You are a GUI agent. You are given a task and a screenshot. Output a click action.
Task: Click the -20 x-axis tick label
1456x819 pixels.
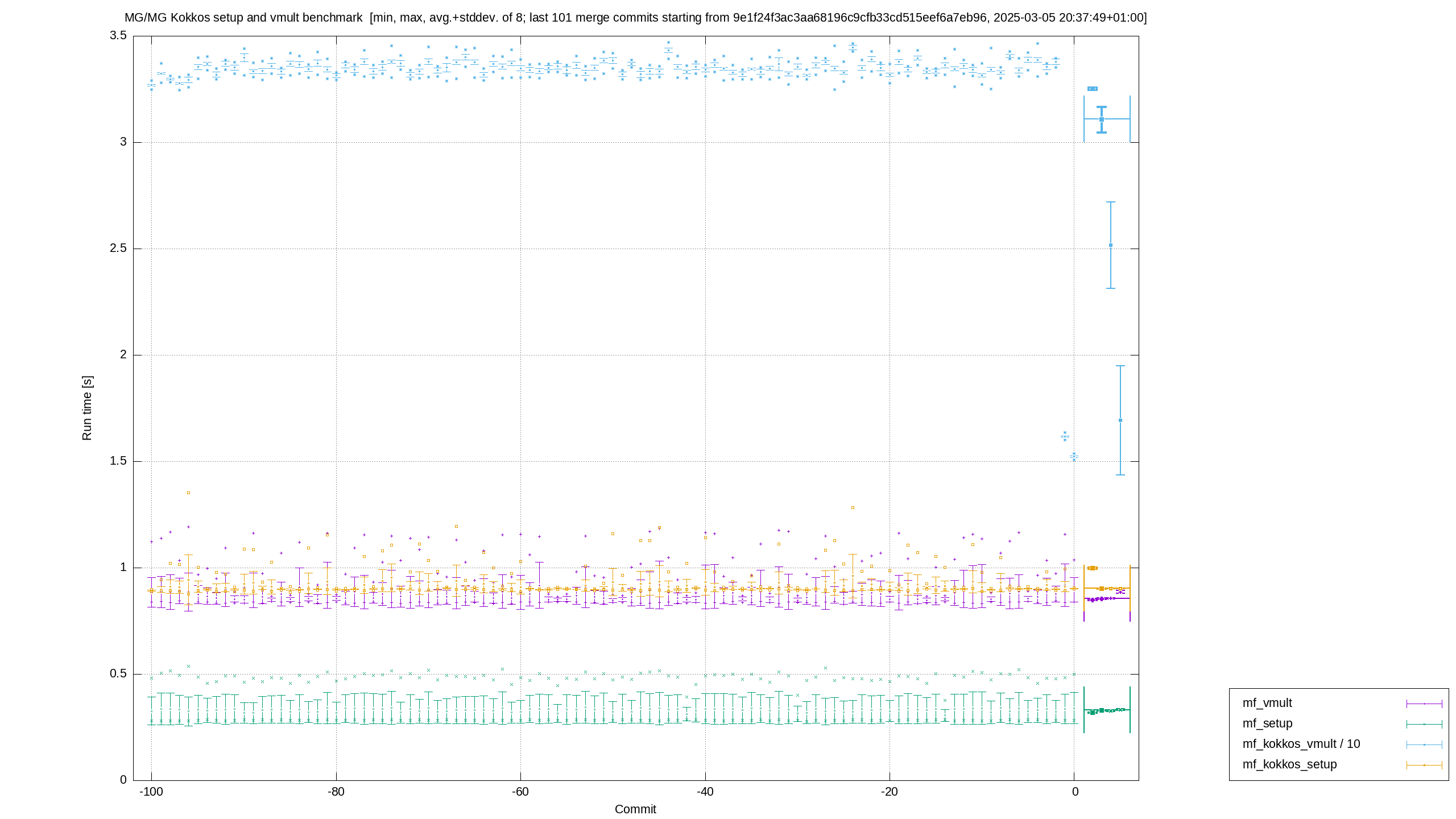click(890, 792)
